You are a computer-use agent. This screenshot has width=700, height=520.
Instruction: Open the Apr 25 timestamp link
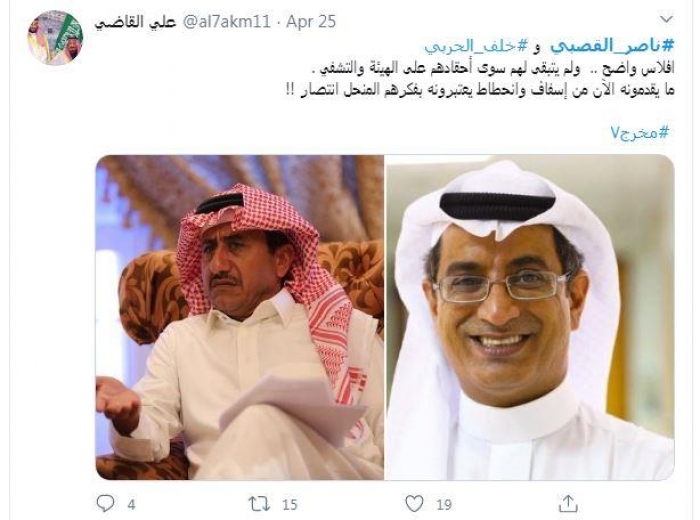click(x=311, y=22)
